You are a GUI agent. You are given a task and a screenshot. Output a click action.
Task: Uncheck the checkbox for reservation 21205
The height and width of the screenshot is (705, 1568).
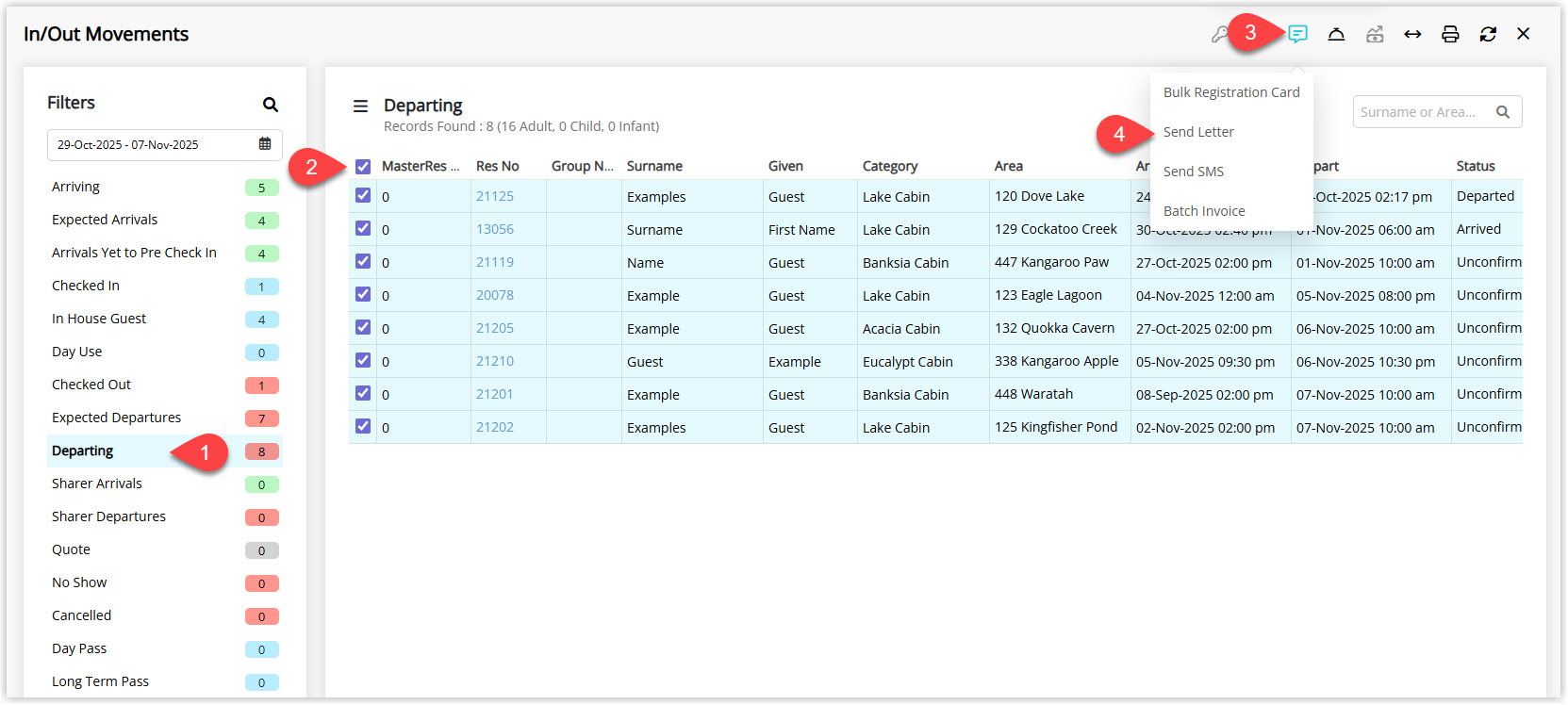363,328
